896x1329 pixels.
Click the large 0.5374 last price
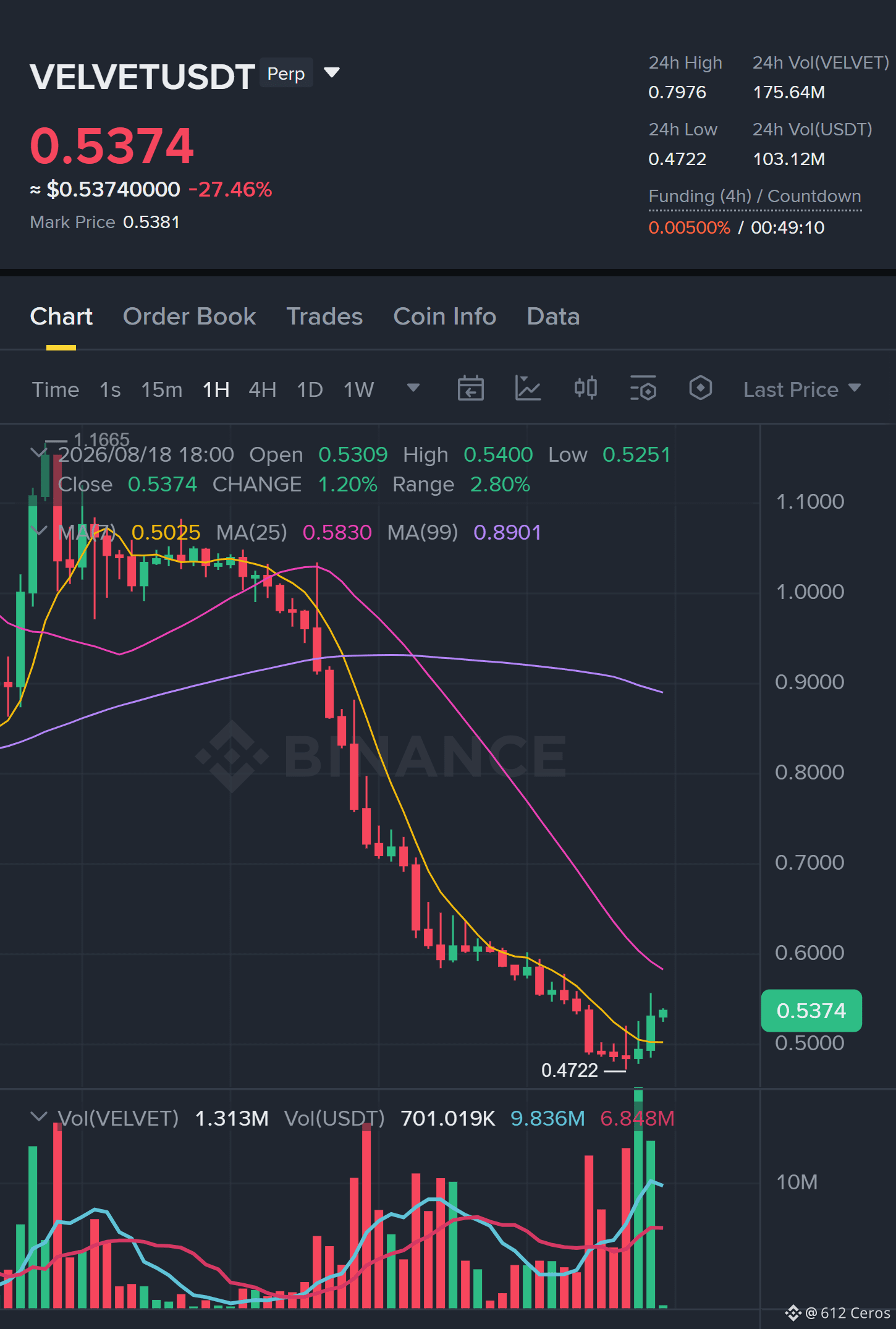click(x=112, y=146)
